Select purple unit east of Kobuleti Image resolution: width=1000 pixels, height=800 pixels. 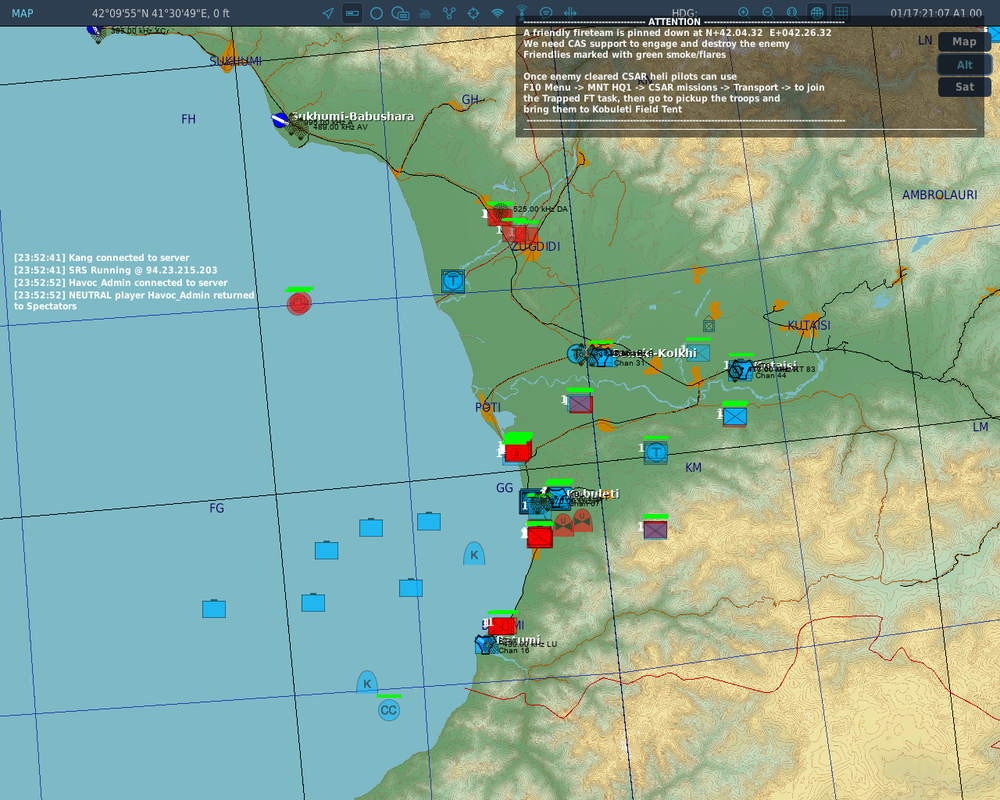[655, 529]
